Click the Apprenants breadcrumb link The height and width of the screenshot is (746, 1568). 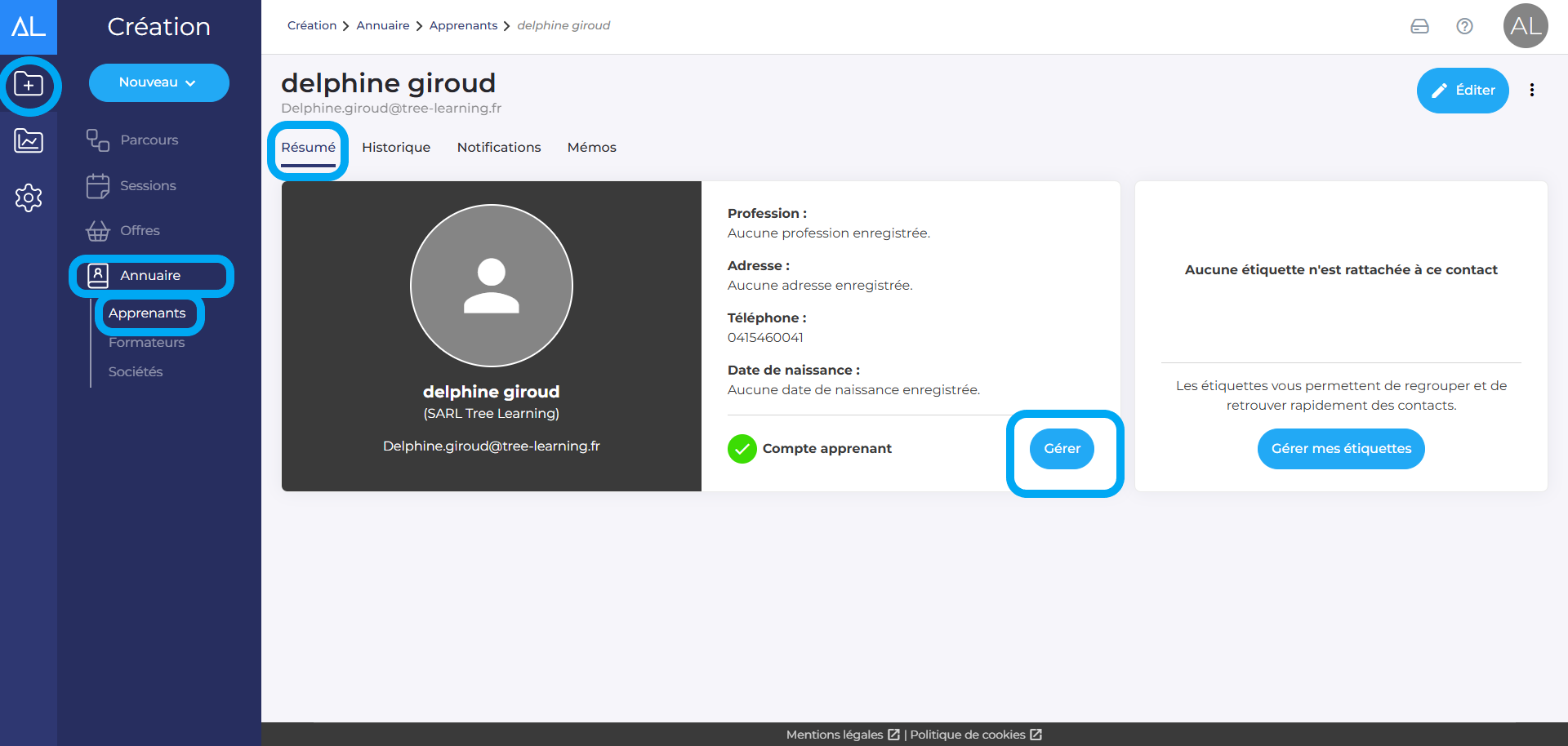pyautogui.click(x=463, y=26)
